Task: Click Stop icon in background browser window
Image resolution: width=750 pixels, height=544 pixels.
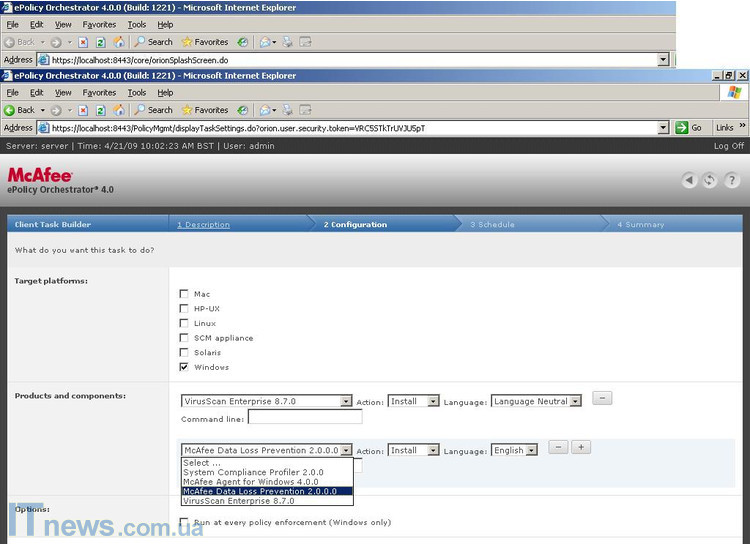Action: [x=83, y=42]
